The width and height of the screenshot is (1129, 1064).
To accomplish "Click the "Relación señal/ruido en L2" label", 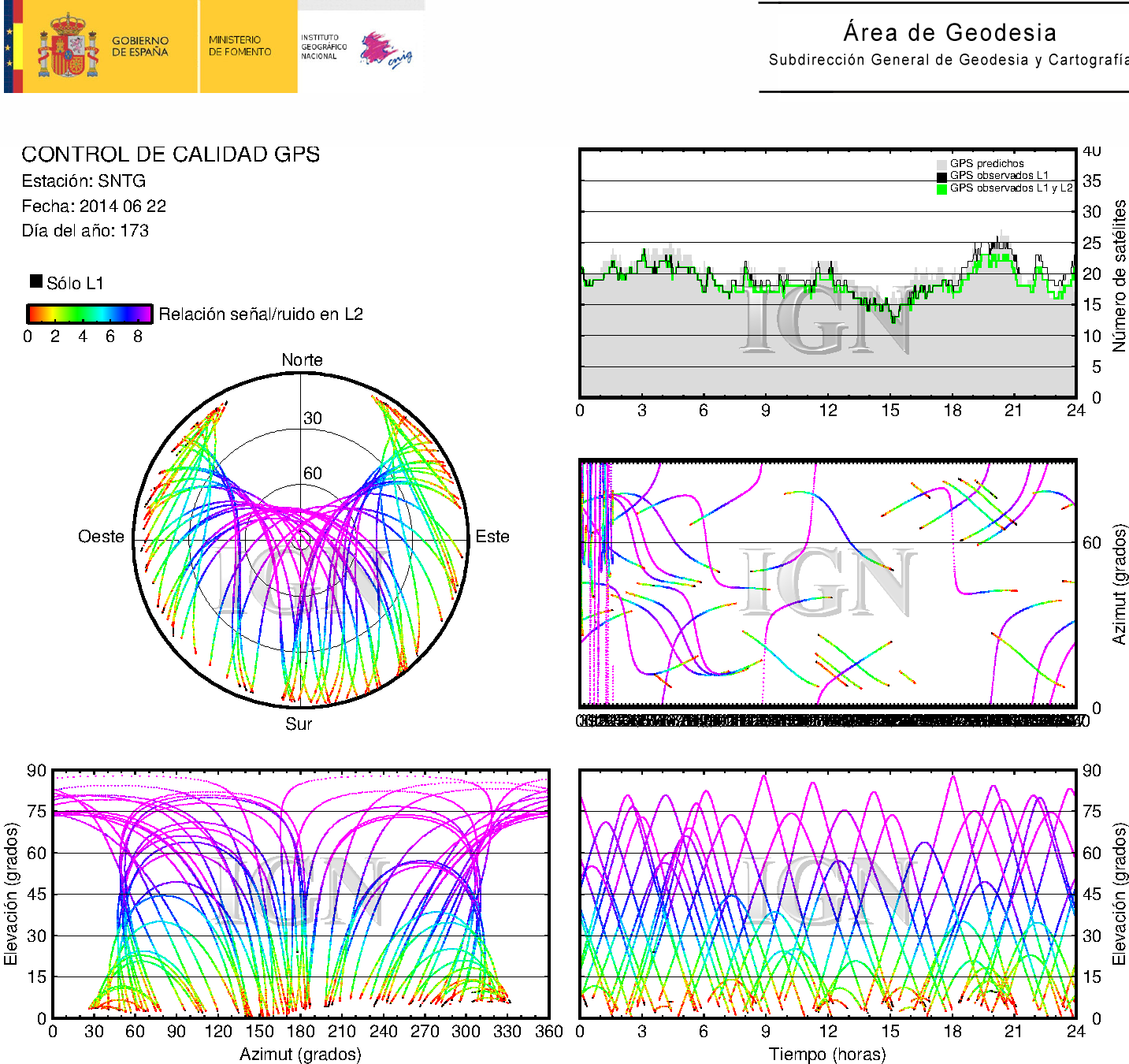I will [261, 314].
